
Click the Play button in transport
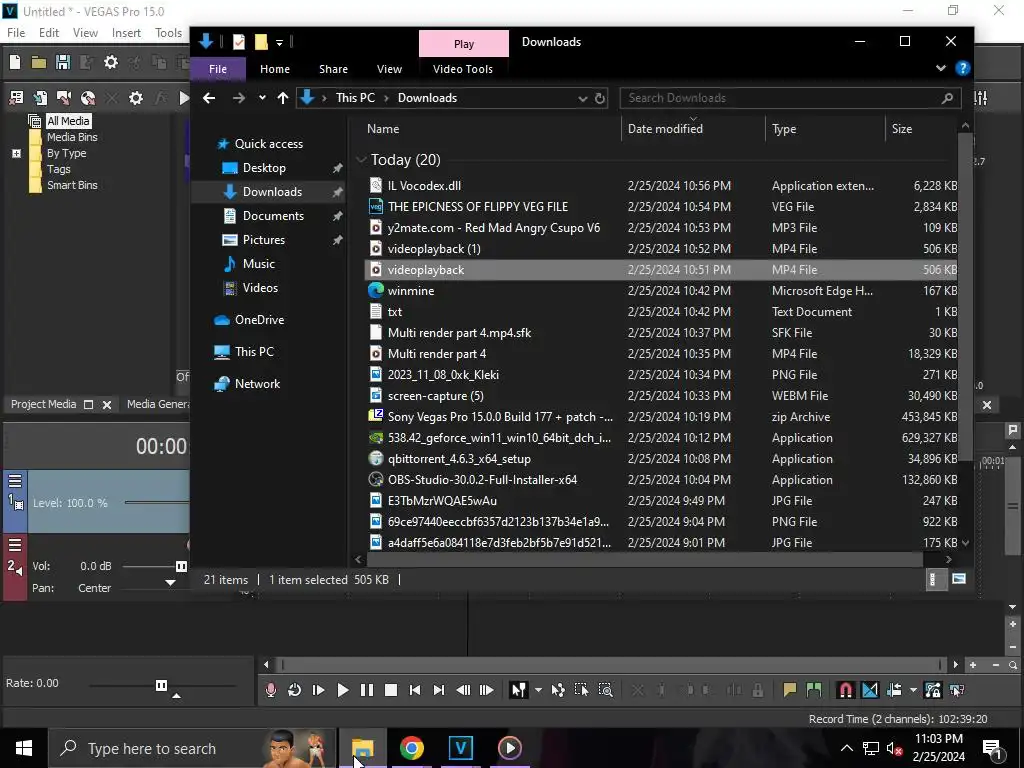tap(342, 690)
